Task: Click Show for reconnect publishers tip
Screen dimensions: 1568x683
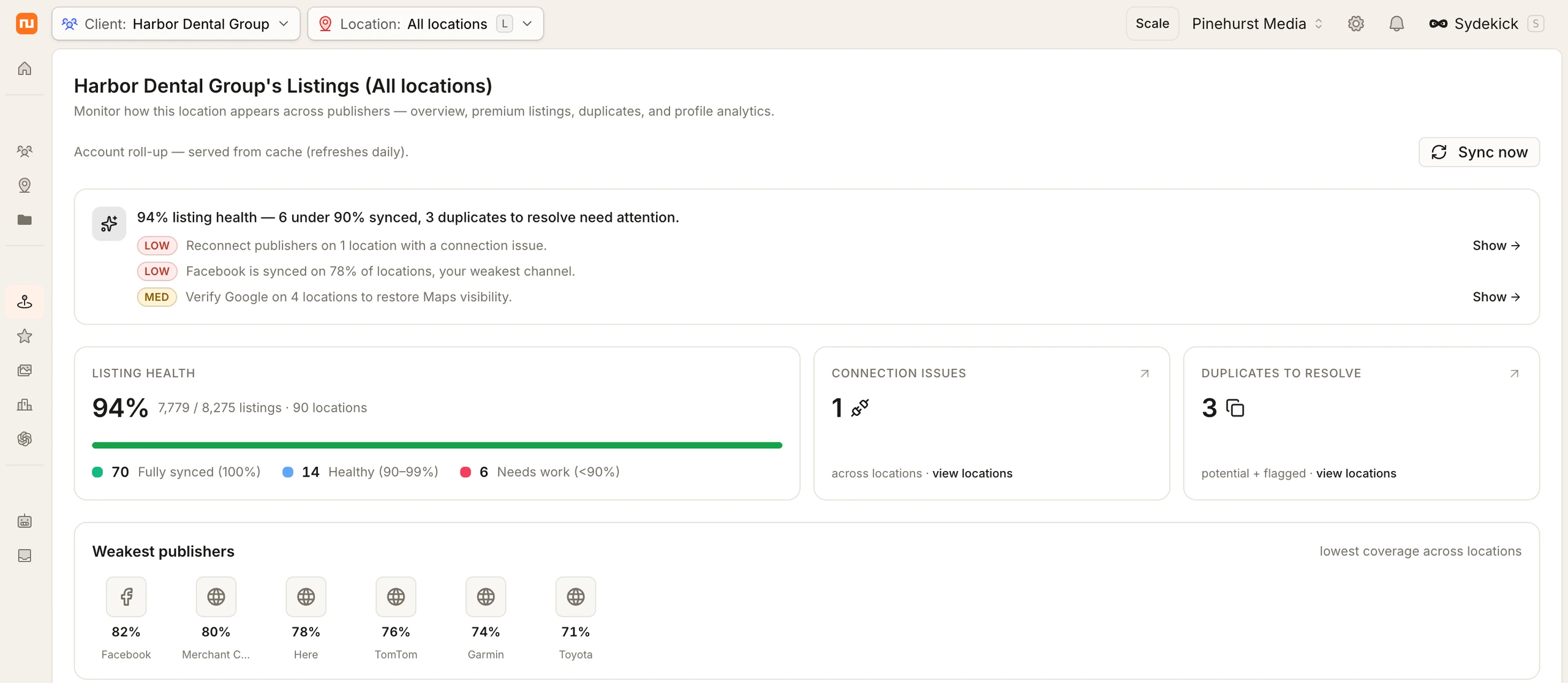Action: (1496, 246)
